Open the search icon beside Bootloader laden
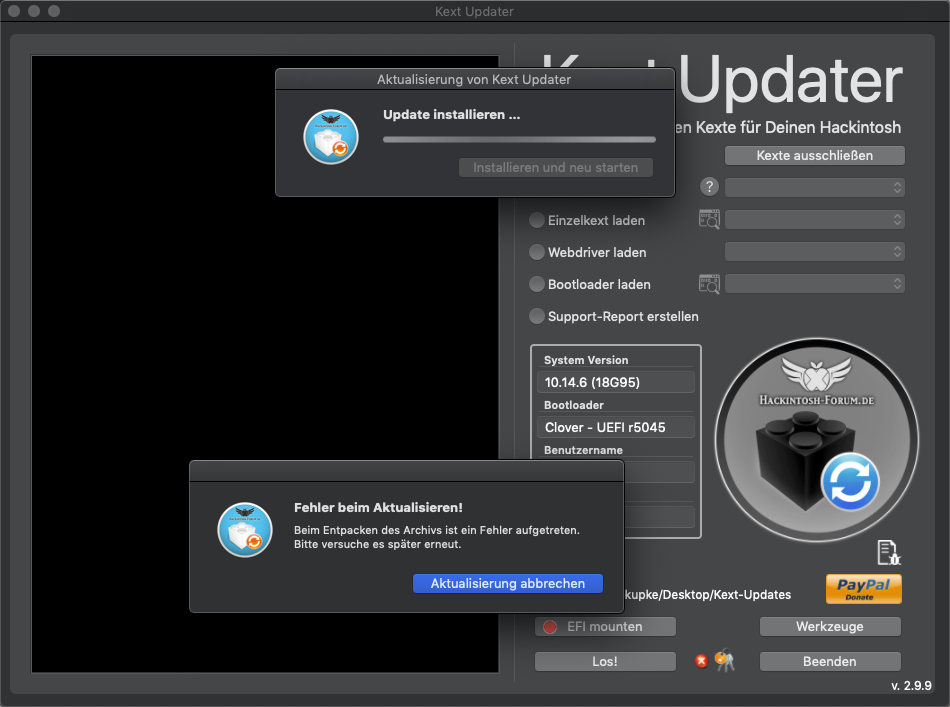The image size is (950, 707). pos(709,284)
